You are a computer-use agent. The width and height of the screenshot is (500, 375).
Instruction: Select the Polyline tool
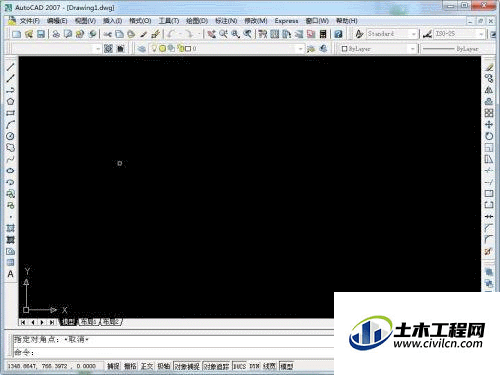[x=10, y=90]
